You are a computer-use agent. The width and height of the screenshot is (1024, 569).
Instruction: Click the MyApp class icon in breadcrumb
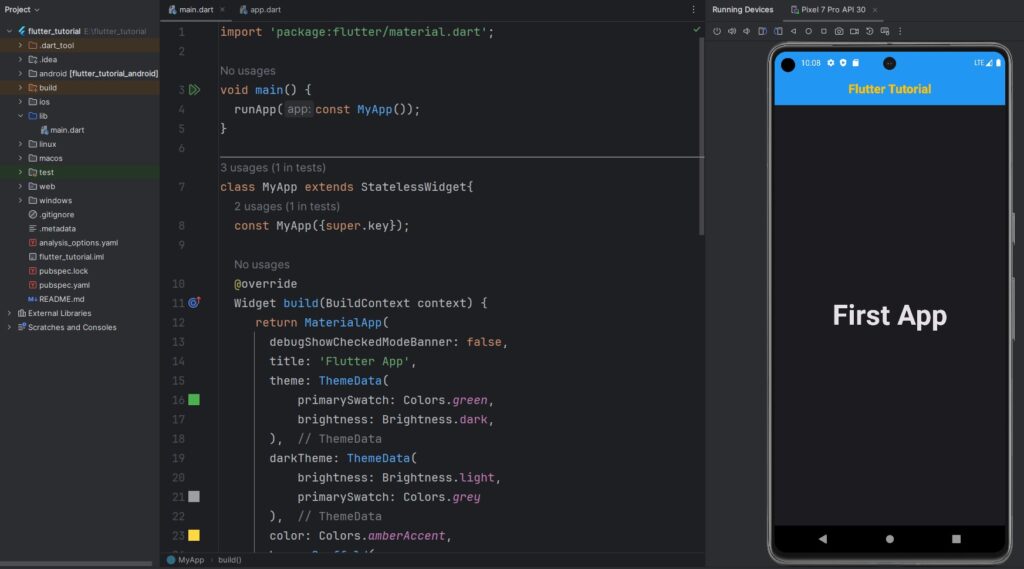tap(171, 560)
